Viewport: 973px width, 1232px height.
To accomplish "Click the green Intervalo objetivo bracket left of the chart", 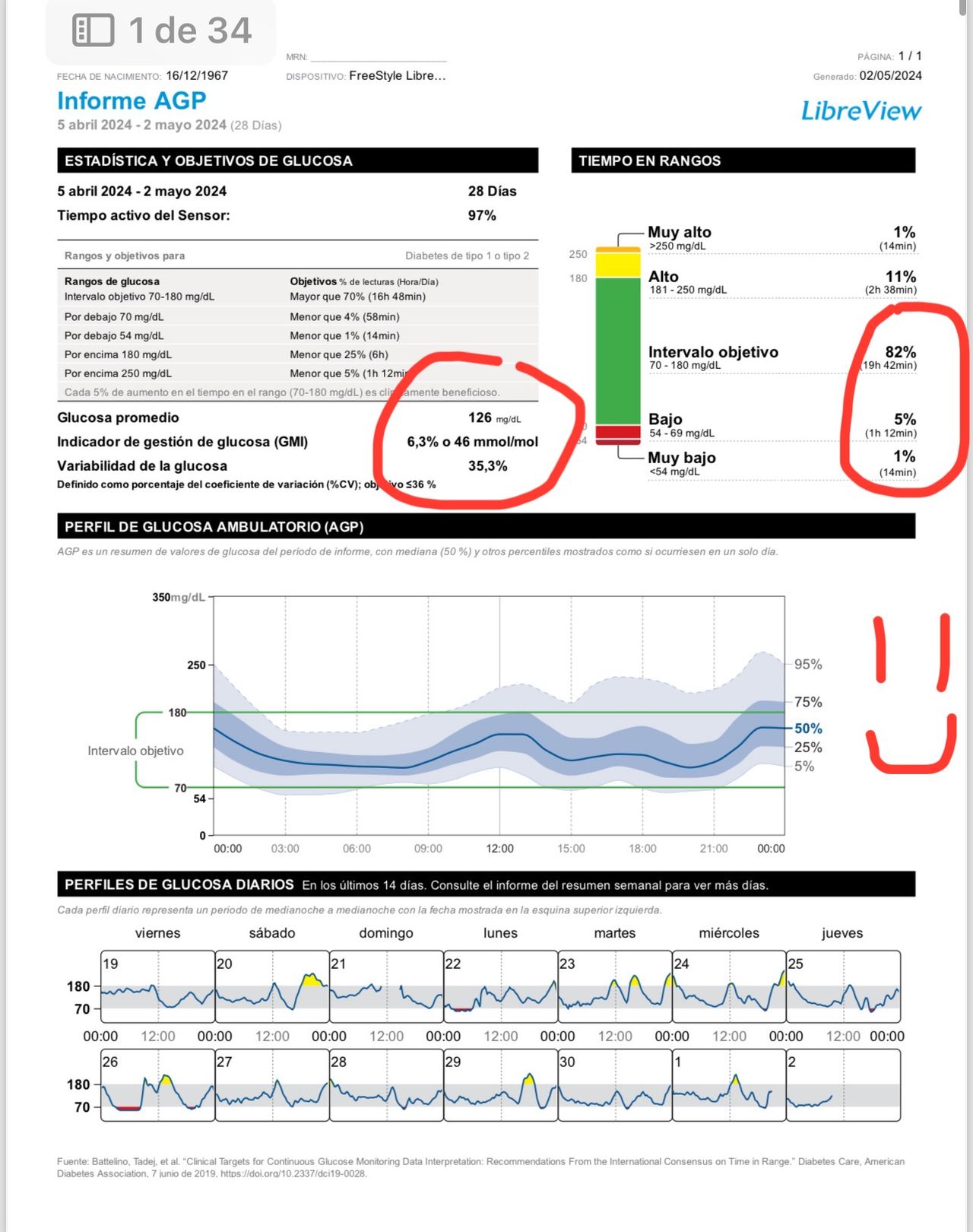I will click(x=138, y=750).
